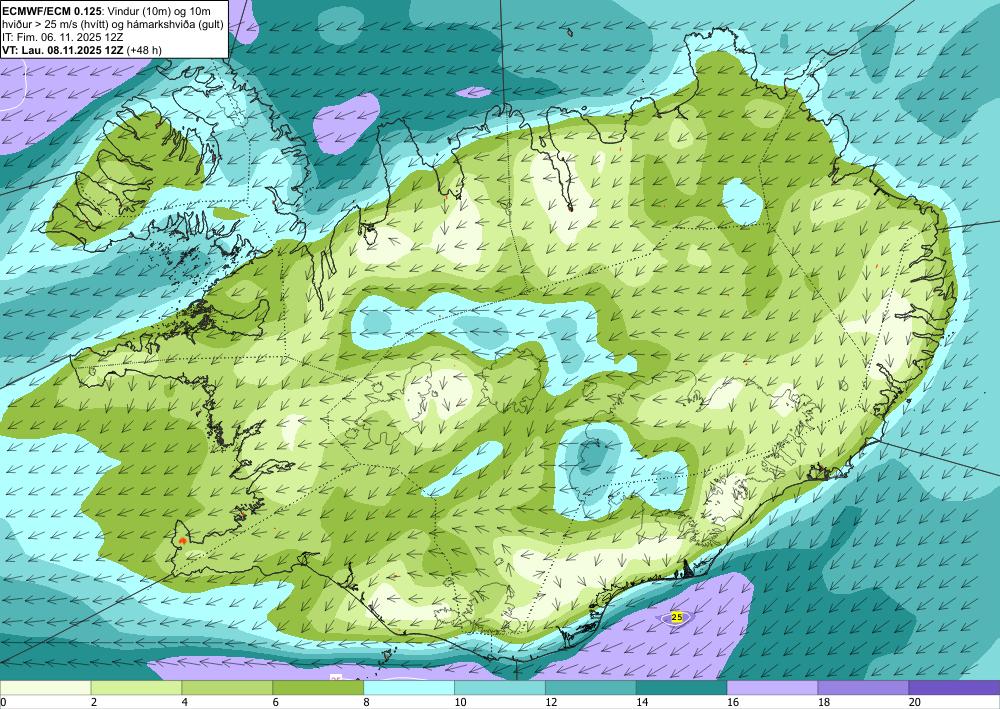
Task: Click the light green 4–6 legend swatch
Action: click(x=227, y=688)
